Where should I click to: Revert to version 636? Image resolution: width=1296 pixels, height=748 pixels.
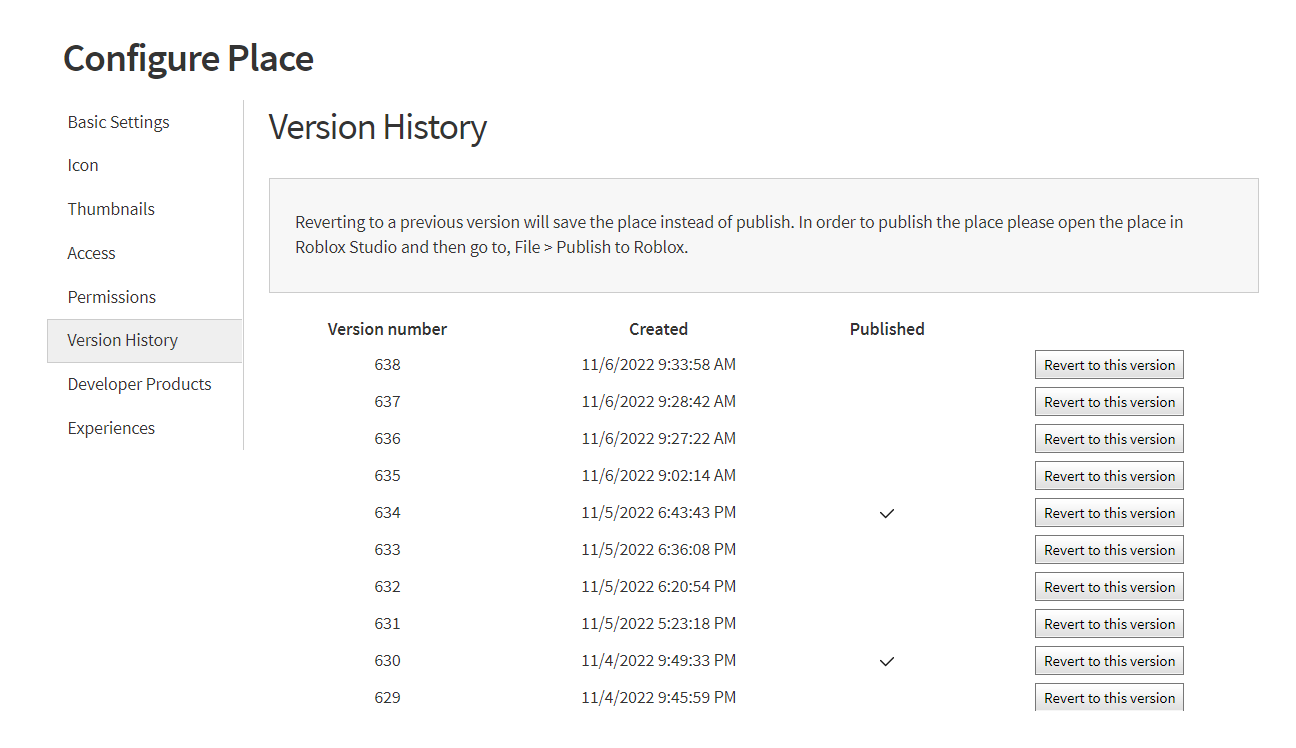[1109, 439]
